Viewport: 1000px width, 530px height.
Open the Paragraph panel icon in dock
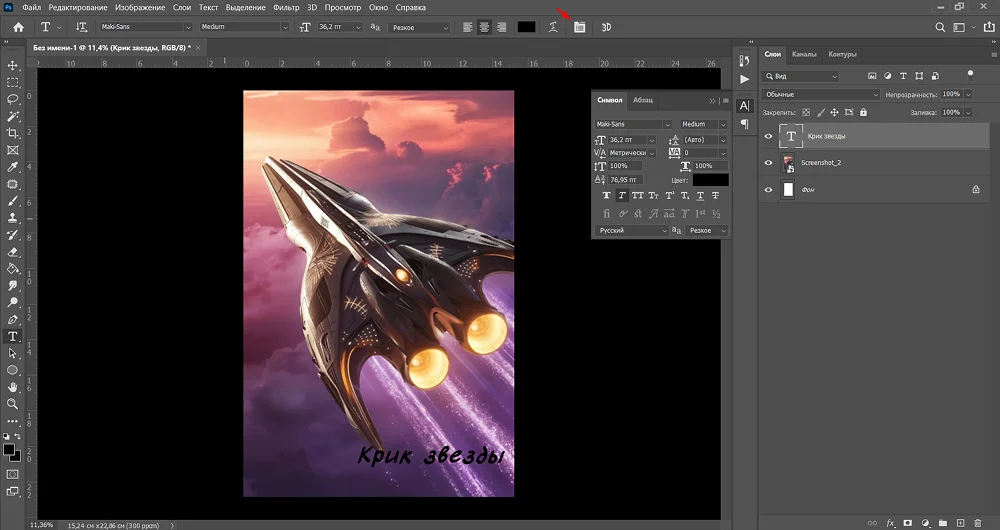click(x=744, y=124)
